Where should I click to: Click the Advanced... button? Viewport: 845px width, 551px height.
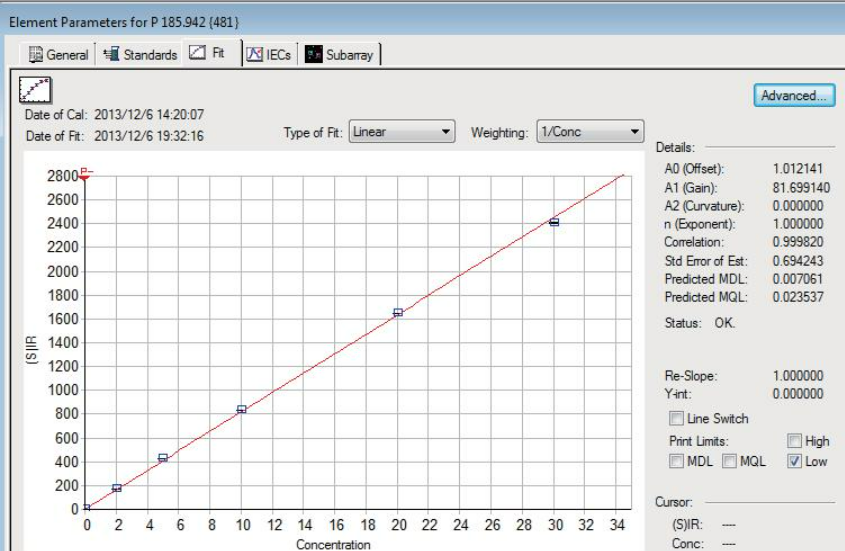pyautogui.click(x=793, y=95)
